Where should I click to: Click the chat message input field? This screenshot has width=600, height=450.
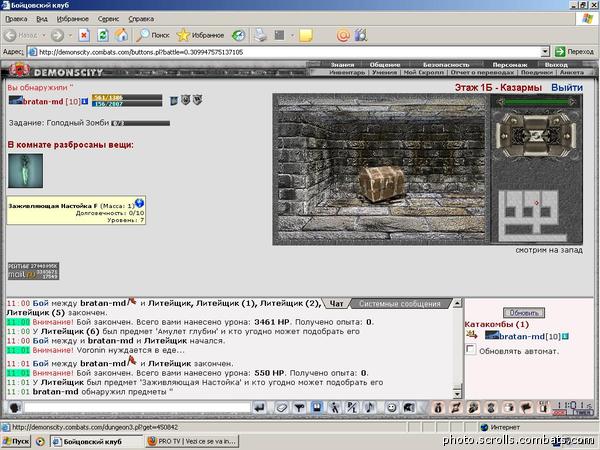137,408
